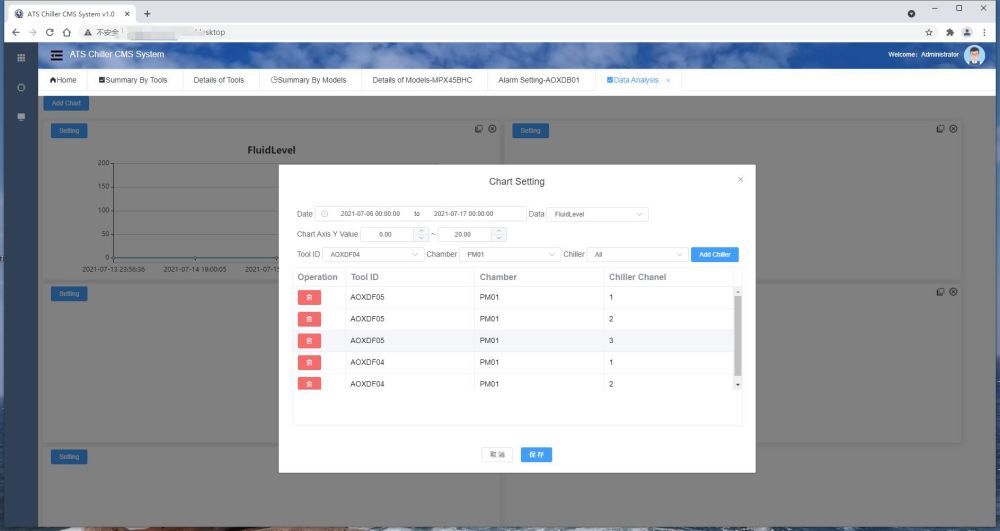This screenshot has width=1000, height=531.
Task: Delete the AOXDF05 PM01 channel 1 row
Action: pyautogui.click(x=309, y=297)
